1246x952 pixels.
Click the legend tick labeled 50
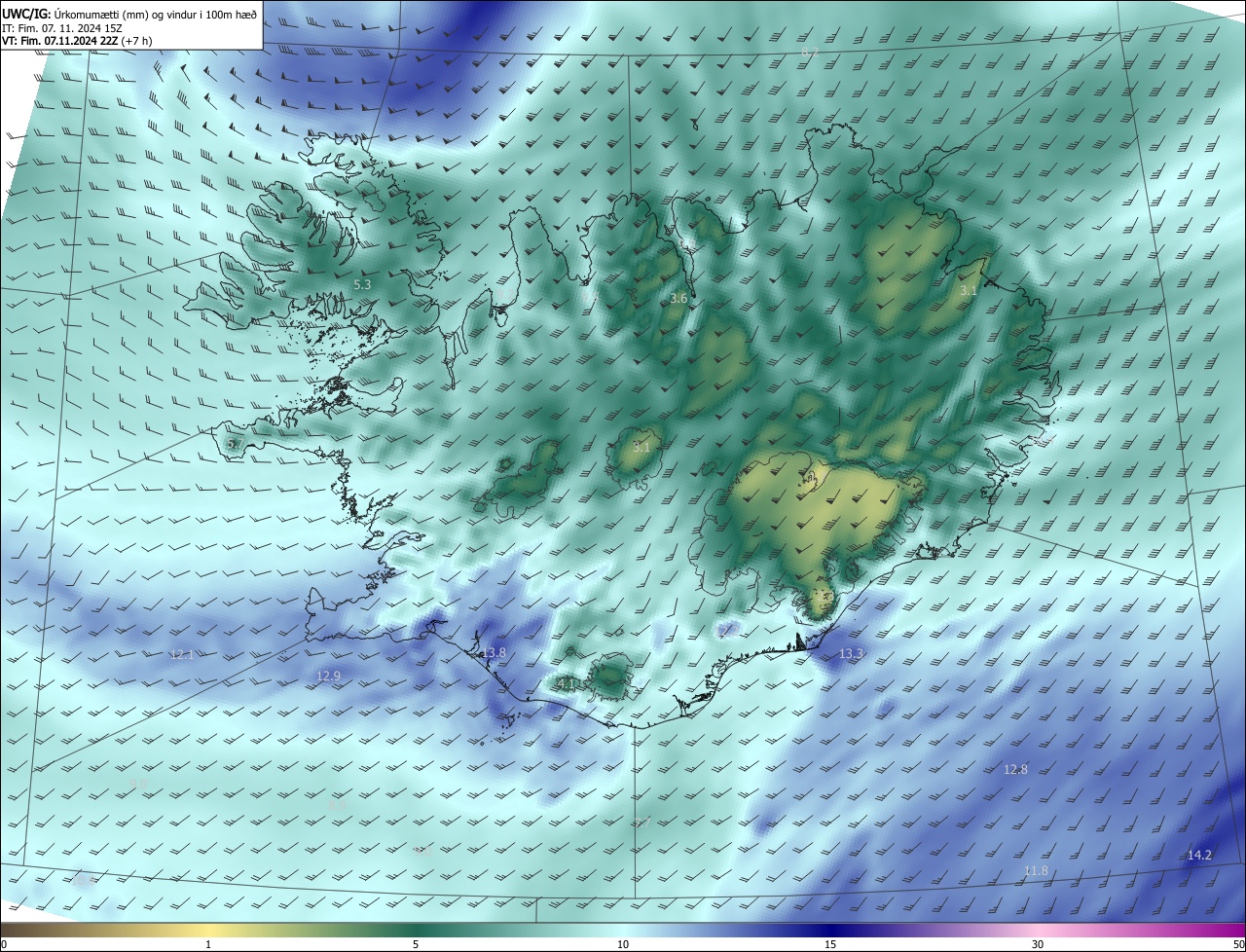[1238, 944]
